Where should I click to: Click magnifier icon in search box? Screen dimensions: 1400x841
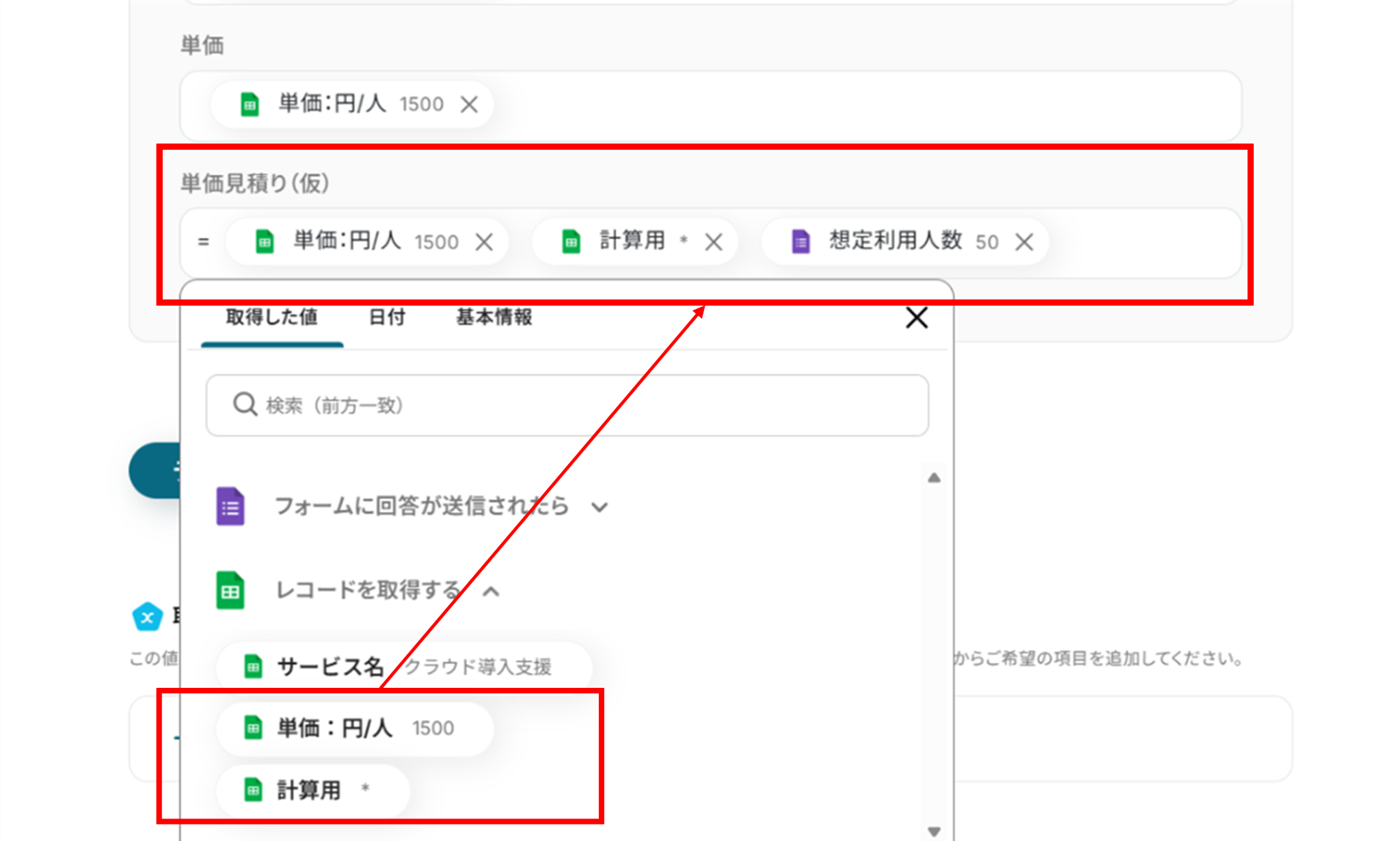coord(245,405)
